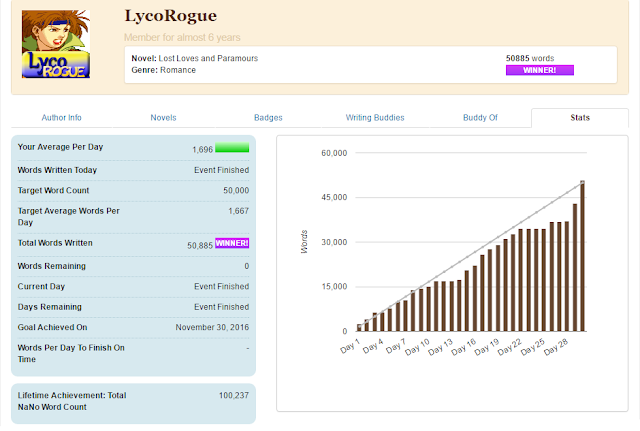Viewport: 640px width, 431px height.
Task: Click the total value '50,885'
Action: click(200, 246)
